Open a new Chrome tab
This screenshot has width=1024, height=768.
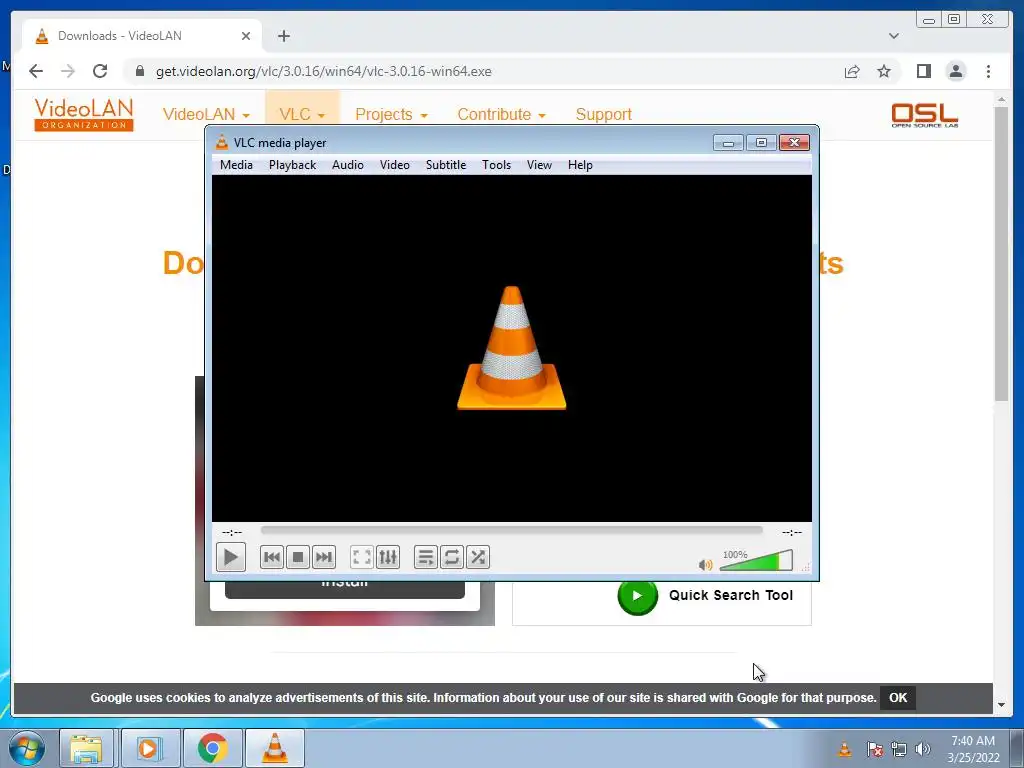[x=283, y=36]
